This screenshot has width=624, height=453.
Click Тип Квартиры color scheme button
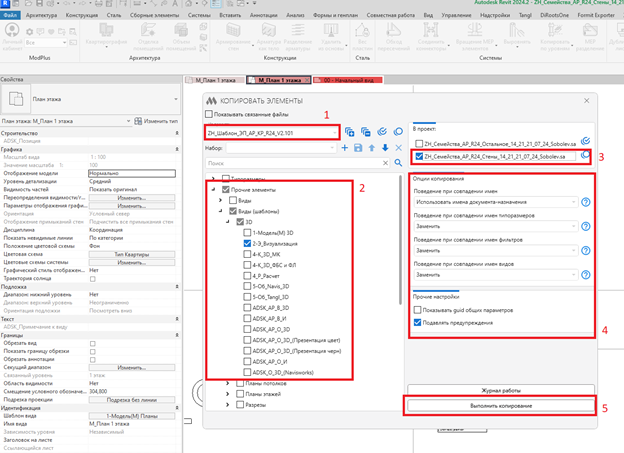coord(132,254)
